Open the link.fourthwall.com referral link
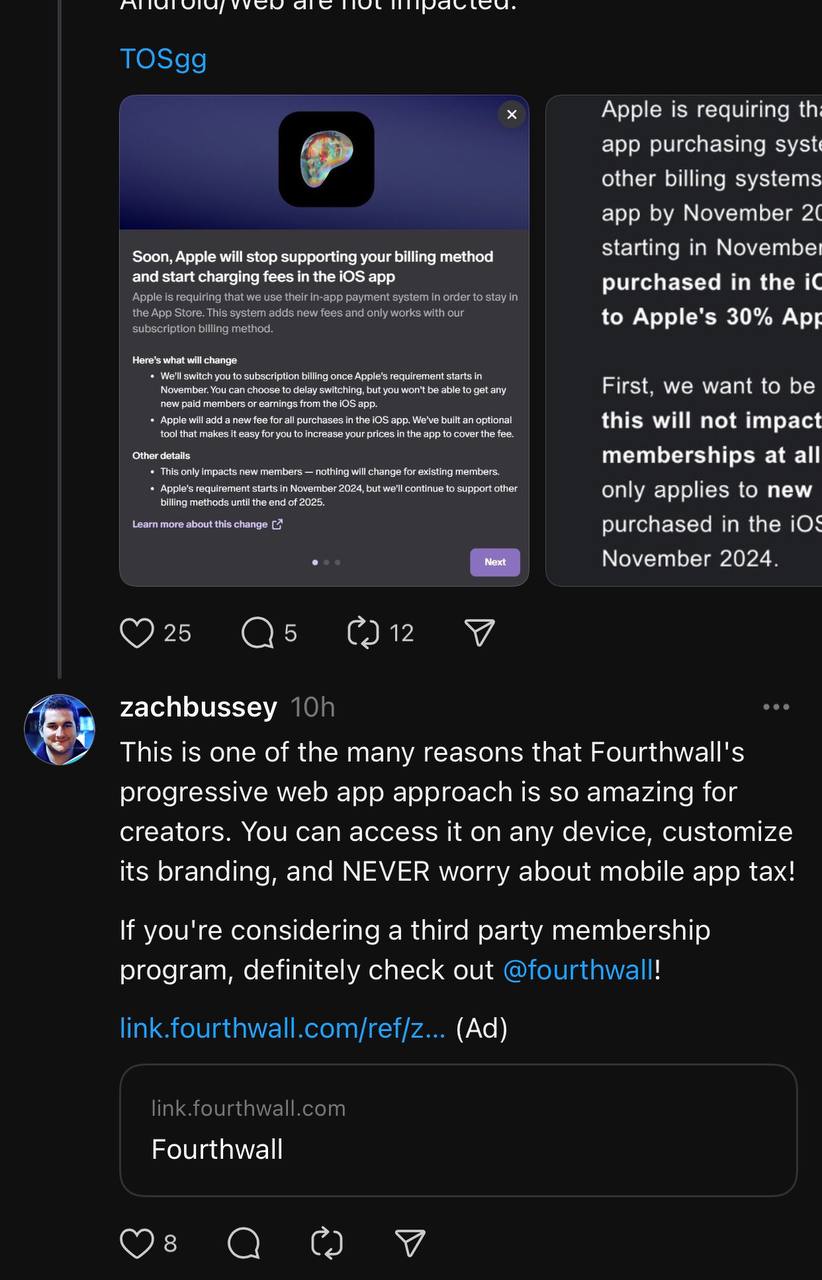The width and height of the screenshot is (822, 1280). tap(283, 1028)
